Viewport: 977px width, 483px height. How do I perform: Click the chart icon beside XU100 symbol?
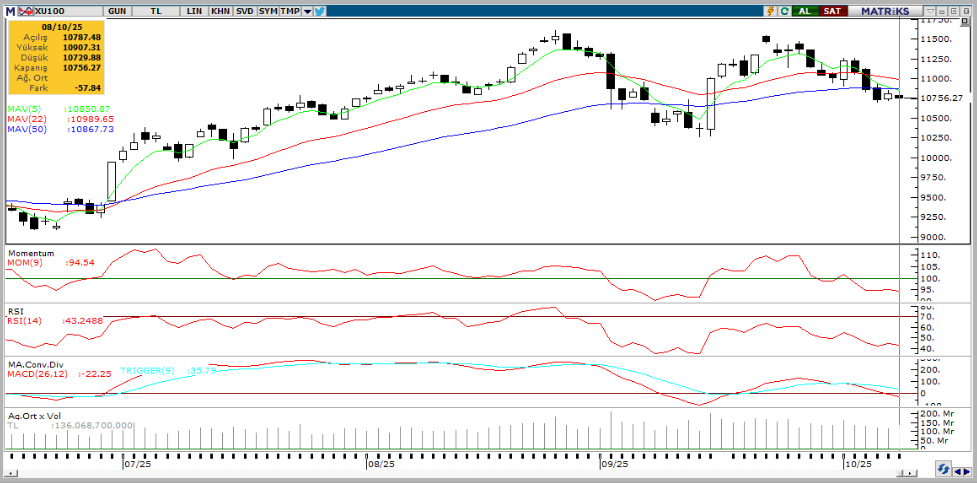[x=24, y=11]
